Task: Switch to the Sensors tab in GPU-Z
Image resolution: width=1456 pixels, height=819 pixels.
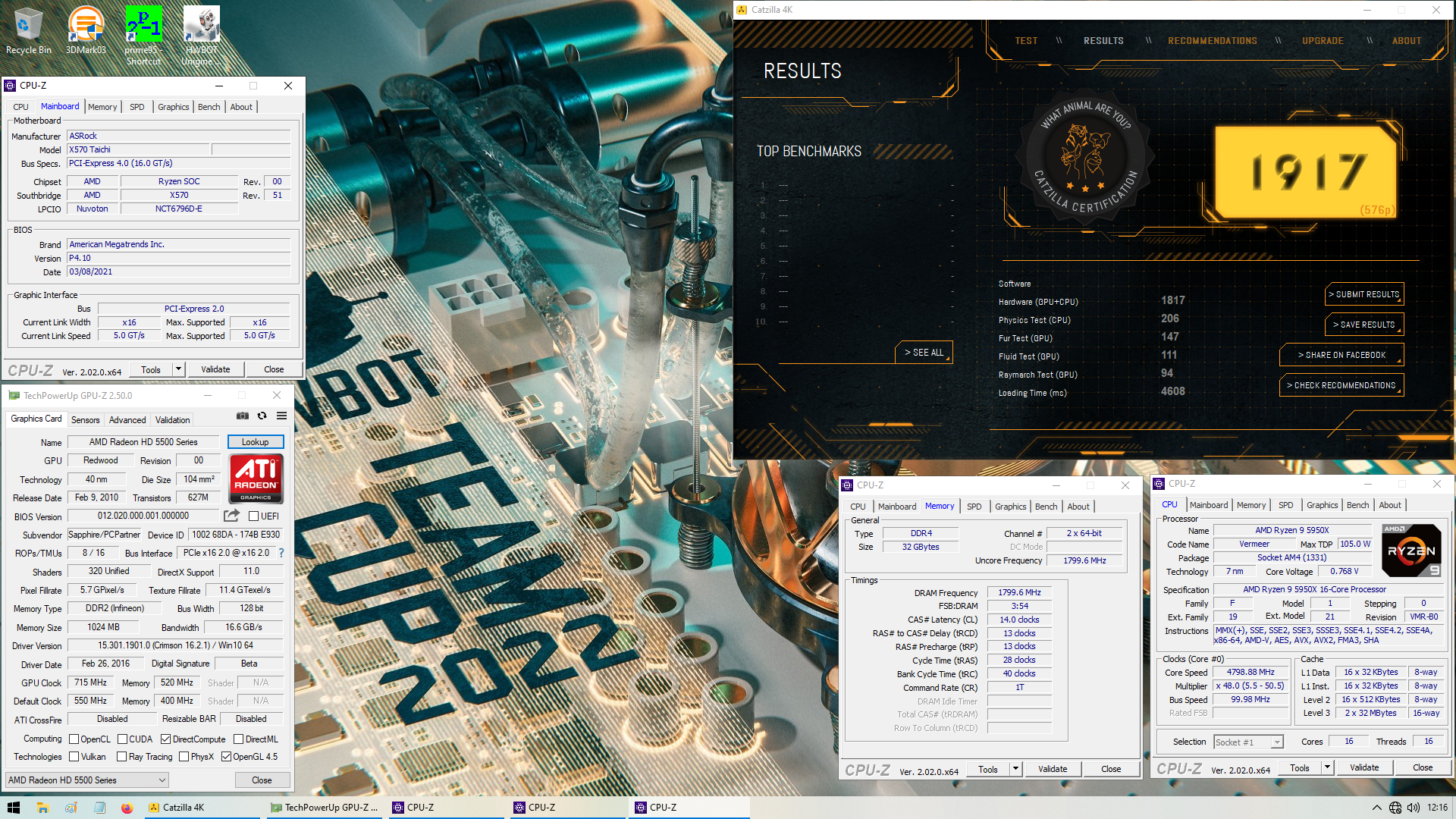Action: 86,420
